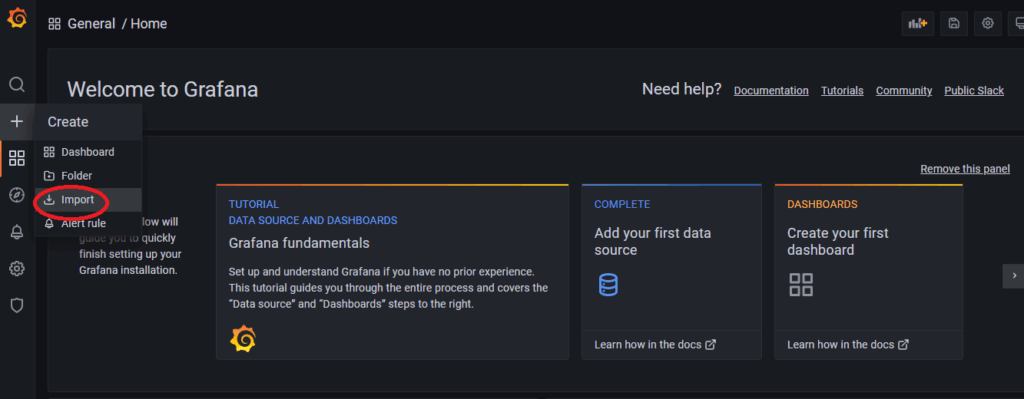Open the Configuration gear in the sidebar
Viewport: 1024px width, 399px height.
click(17, 268)
